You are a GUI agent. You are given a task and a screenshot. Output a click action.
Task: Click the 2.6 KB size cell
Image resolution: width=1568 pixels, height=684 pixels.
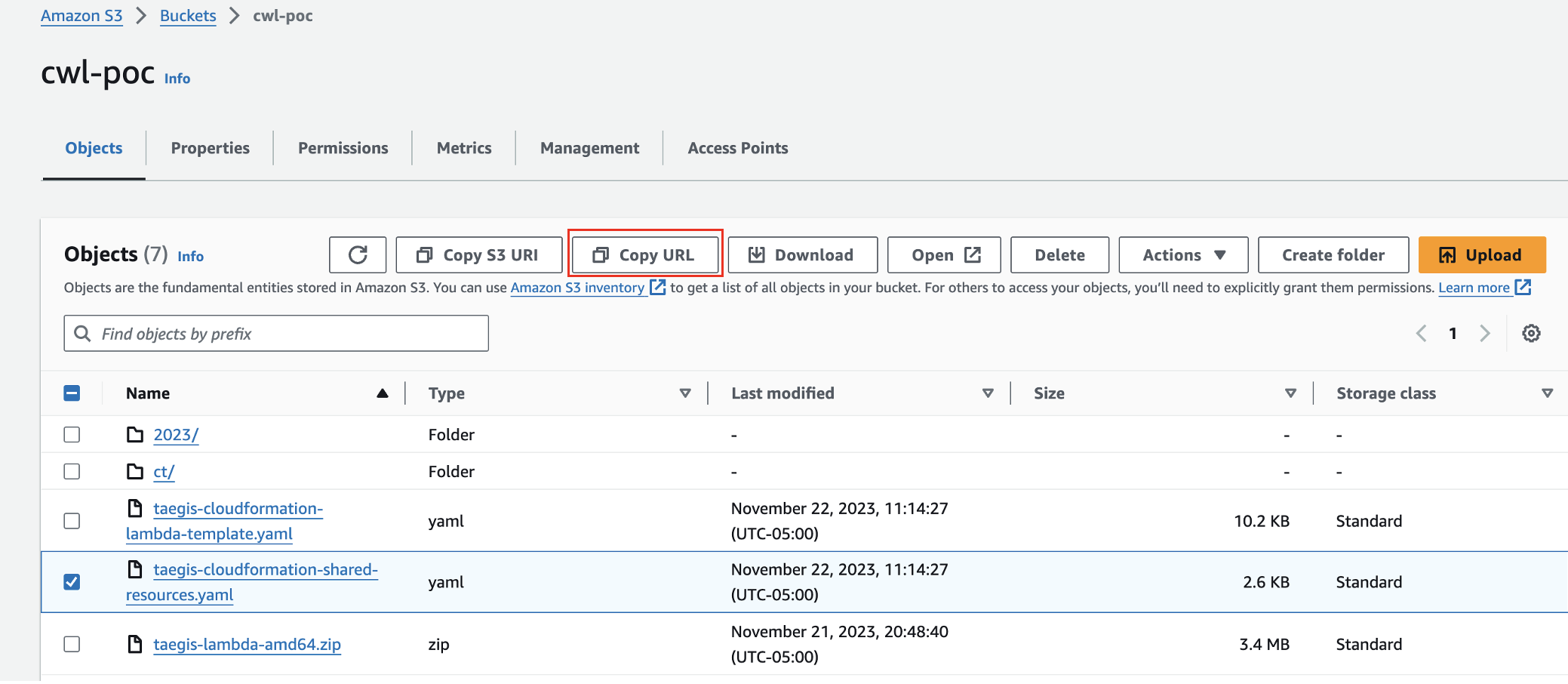(1266, 583)
